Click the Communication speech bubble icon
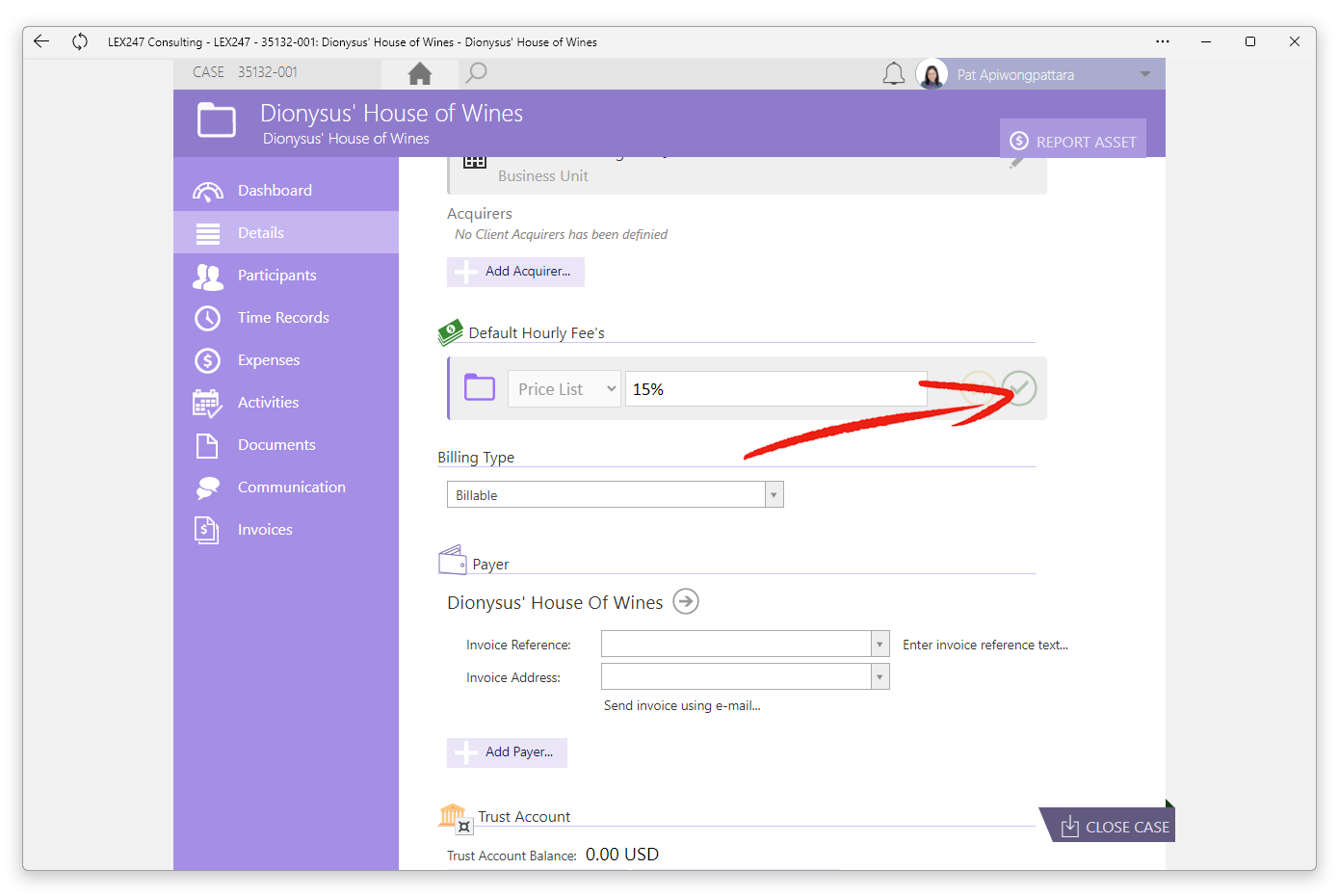 click(207, 488)
